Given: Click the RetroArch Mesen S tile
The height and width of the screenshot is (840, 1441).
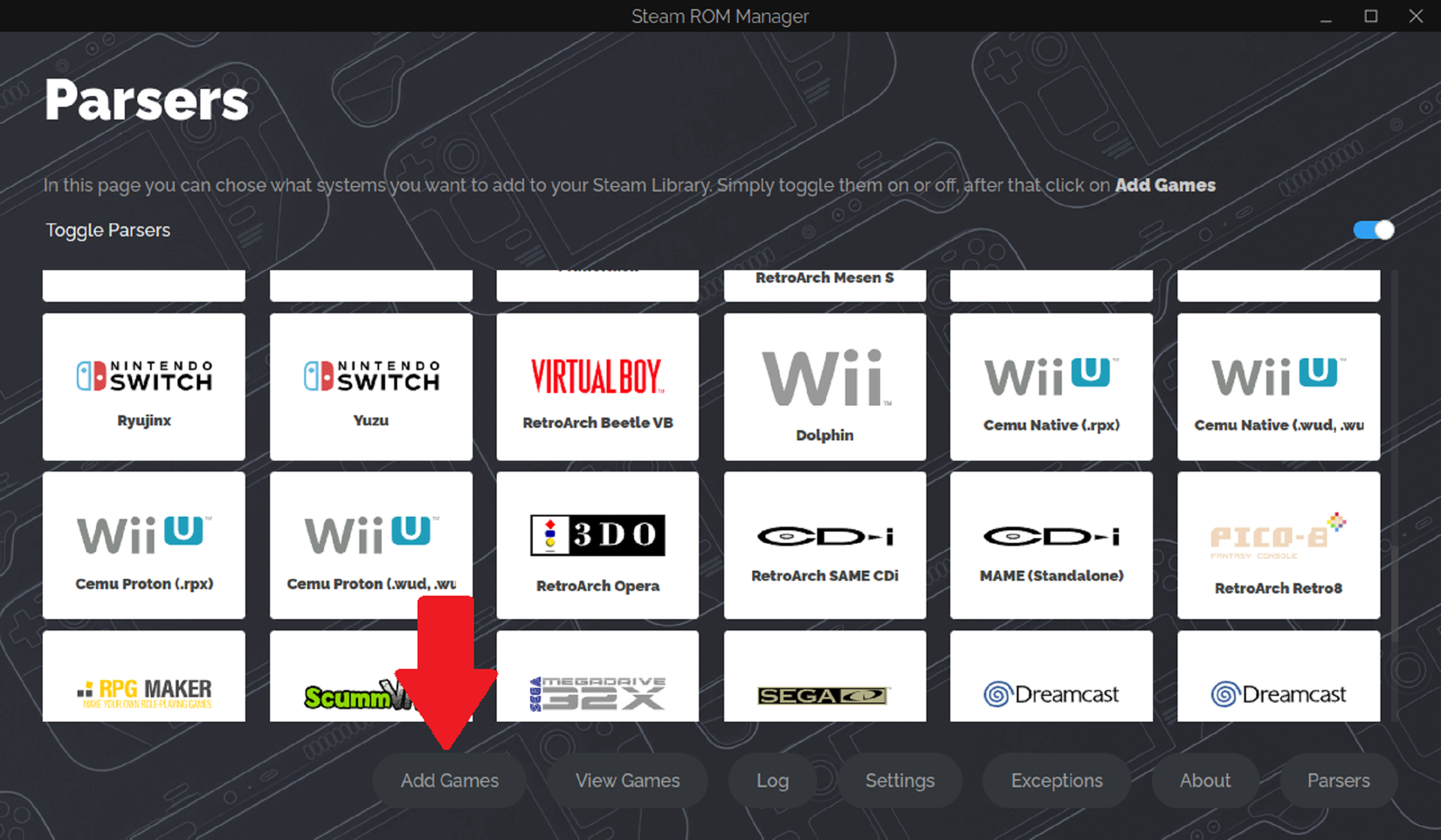Looking at the screenshot, I should [824, 279].
